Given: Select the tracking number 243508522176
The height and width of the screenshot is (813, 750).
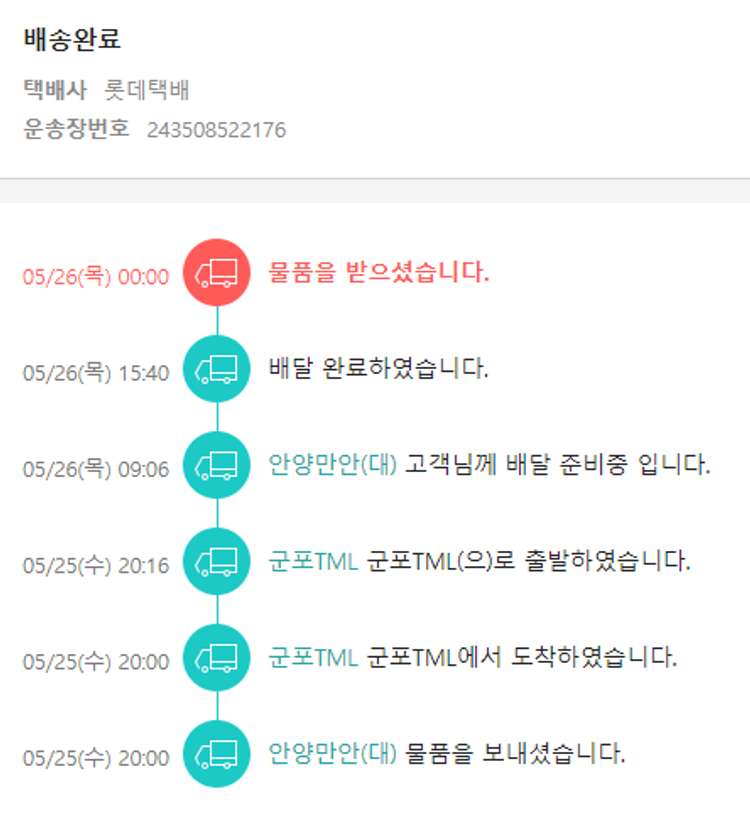Looking at the screenshot, I should (x=216, y=130).
